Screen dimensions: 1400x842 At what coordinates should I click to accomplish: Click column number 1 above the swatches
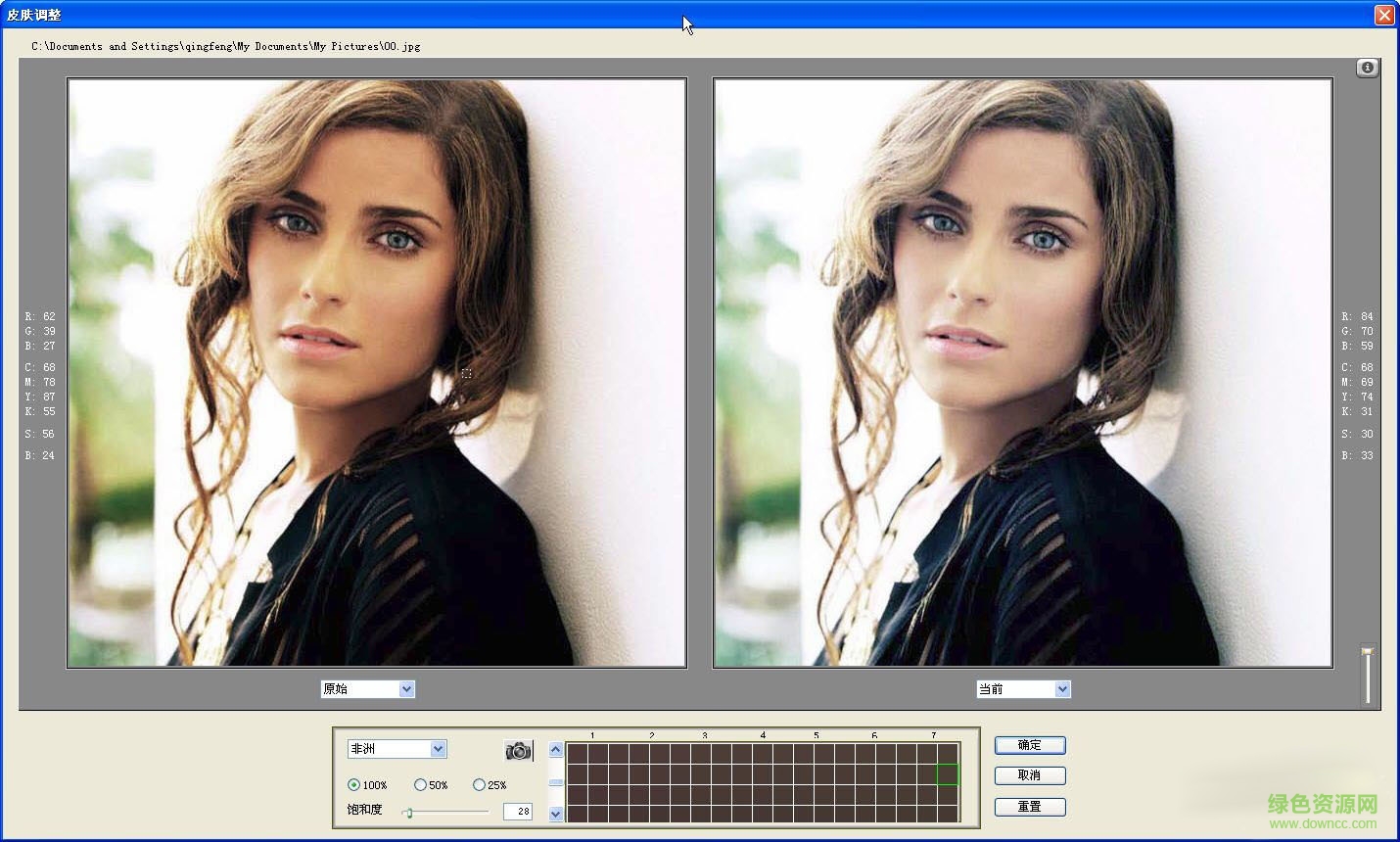tap(592, 735)
